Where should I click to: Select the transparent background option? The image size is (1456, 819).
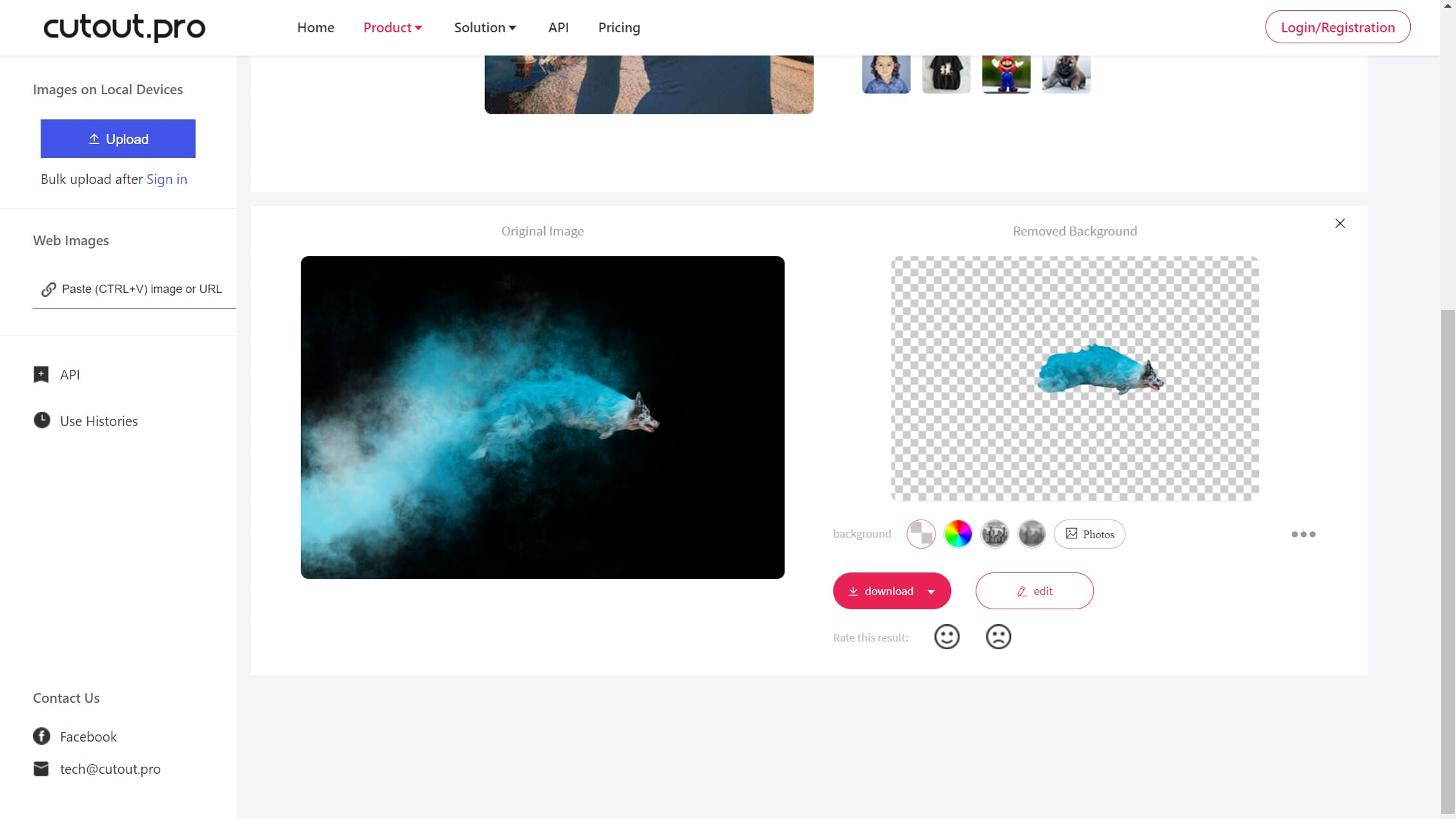pos(921,534)
